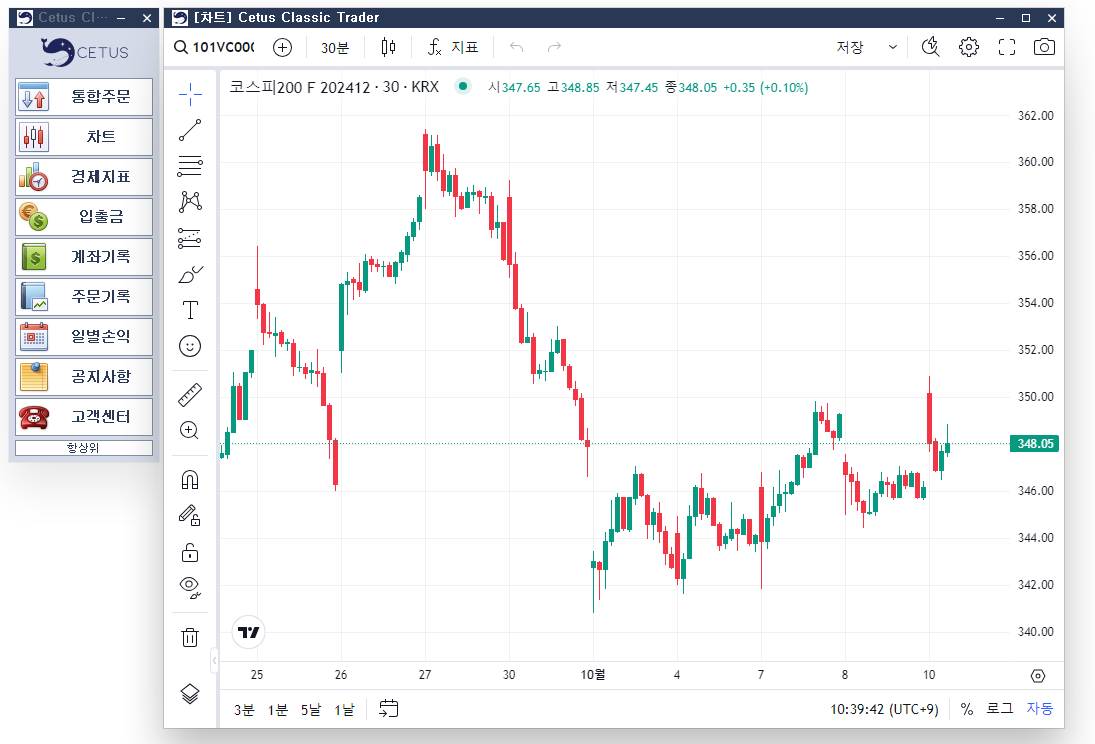Switch to the 5날 time range
Image resolution: width=1095 pixels, height=744 pixels.
coord(311,709)
